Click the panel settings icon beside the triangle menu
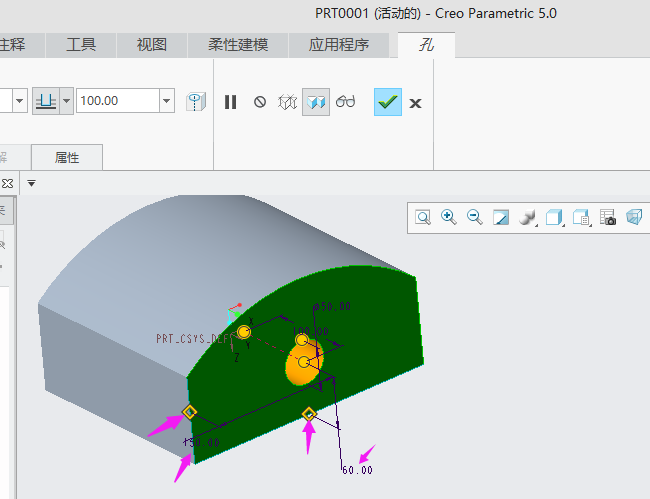The image size is (650, 499). click(7, 183)
